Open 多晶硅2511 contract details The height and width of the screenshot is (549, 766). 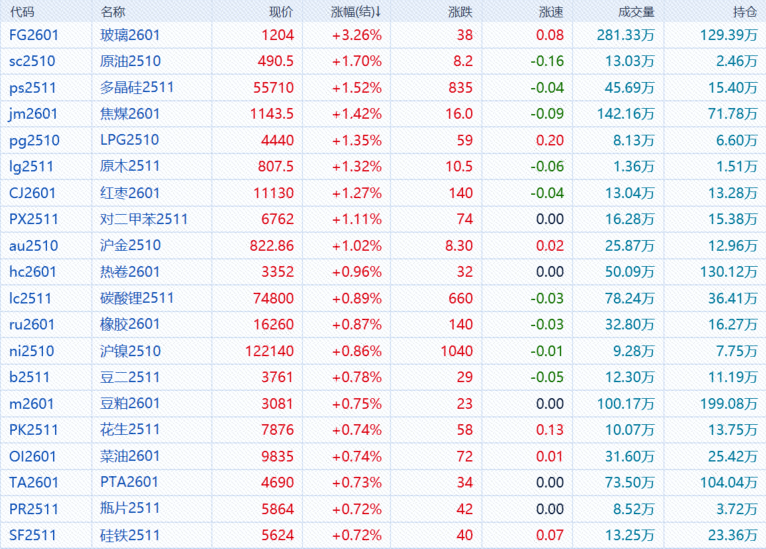tap(137, 87)
